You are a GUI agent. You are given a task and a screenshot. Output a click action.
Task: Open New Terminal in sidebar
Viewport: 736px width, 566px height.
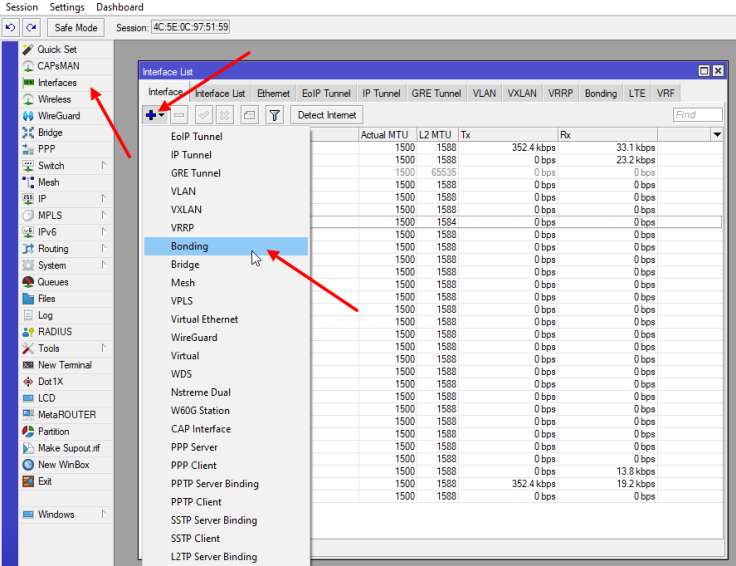[x=64, y=365]
